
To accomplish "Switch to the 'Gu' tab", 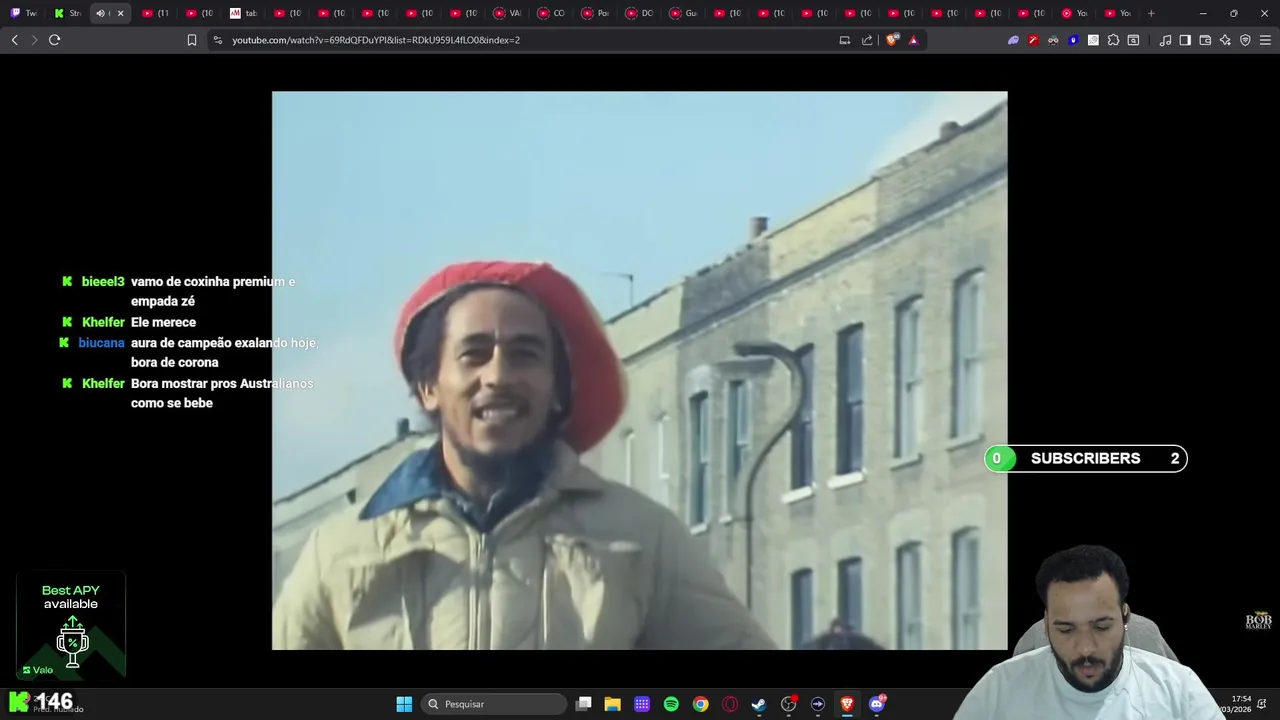I will click(684, 13).
